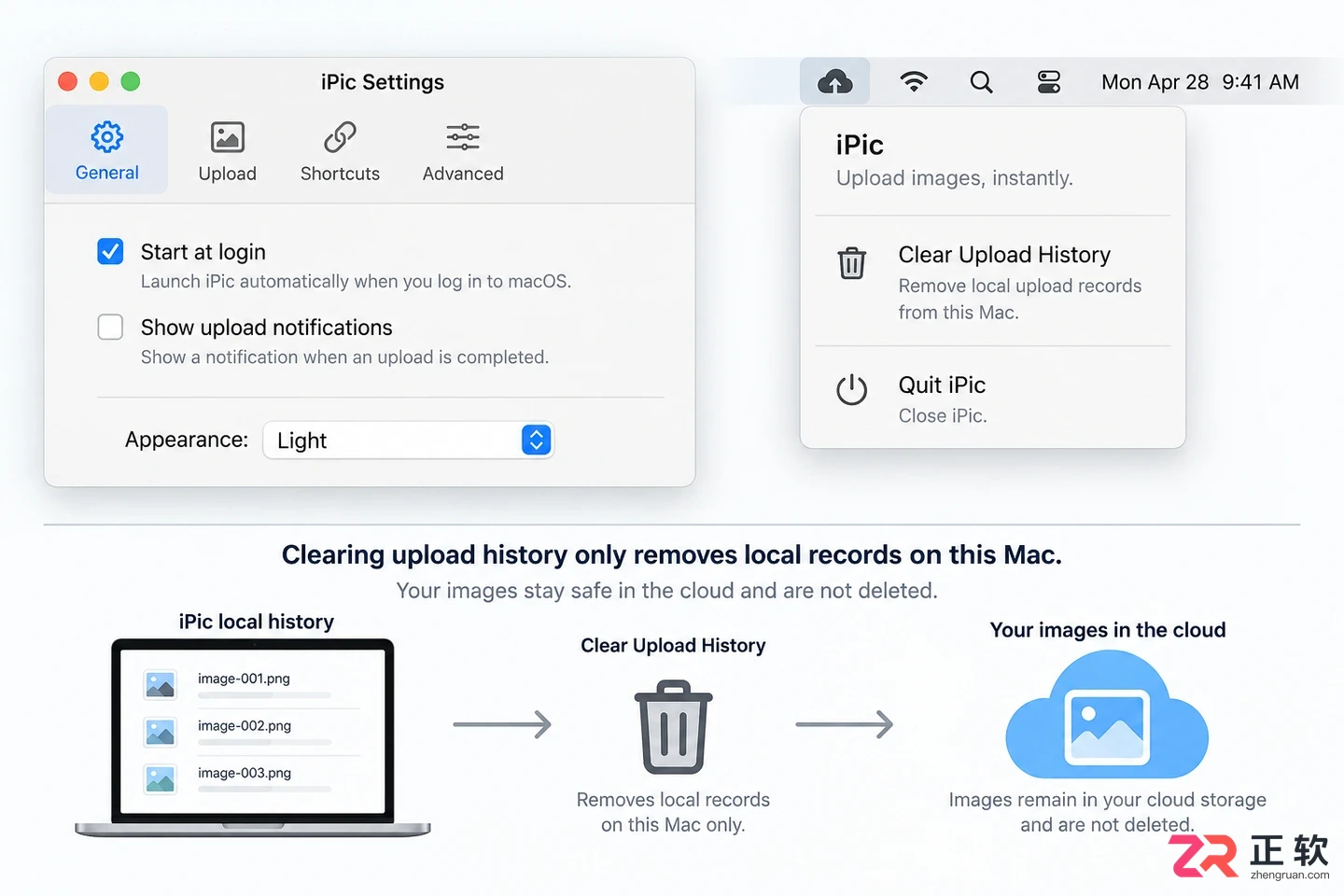
Task: Click the thumbnail icon next to image-002.png
Action: click(161, 732)
